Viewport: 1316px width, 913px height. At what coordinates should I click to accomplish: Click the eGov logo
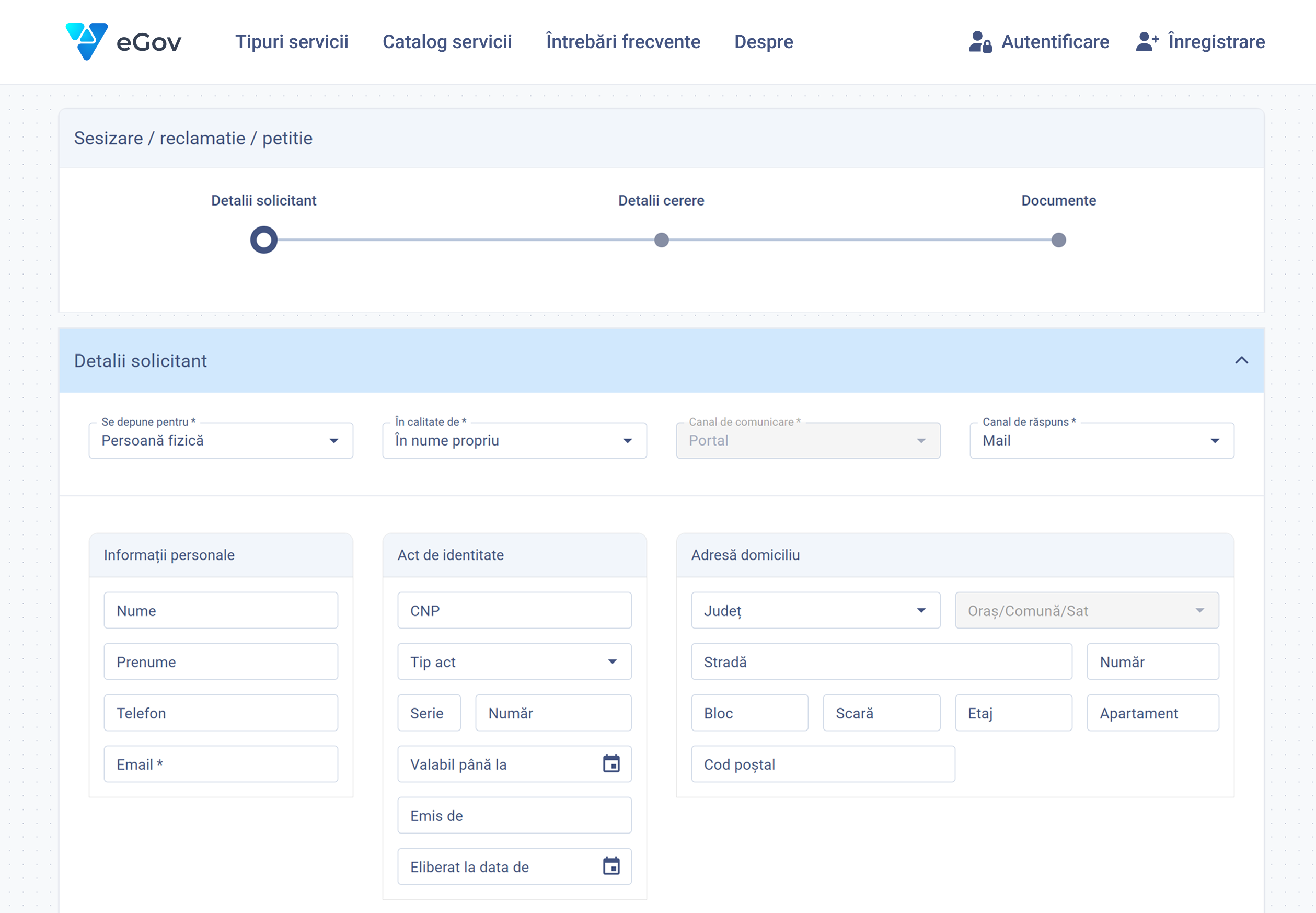123,41
